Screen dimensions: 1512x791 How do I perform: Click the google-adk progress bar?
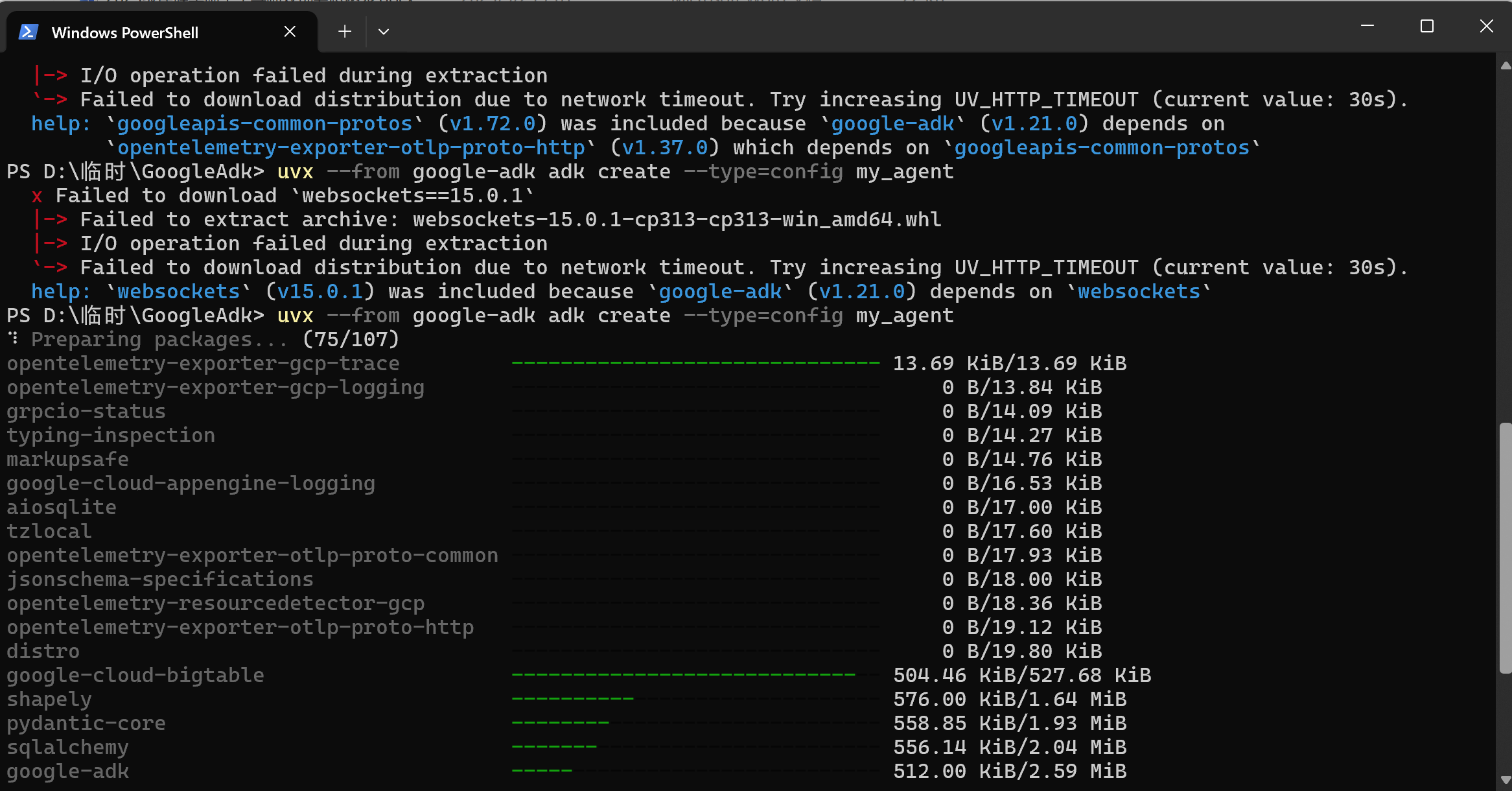(695, 772)
